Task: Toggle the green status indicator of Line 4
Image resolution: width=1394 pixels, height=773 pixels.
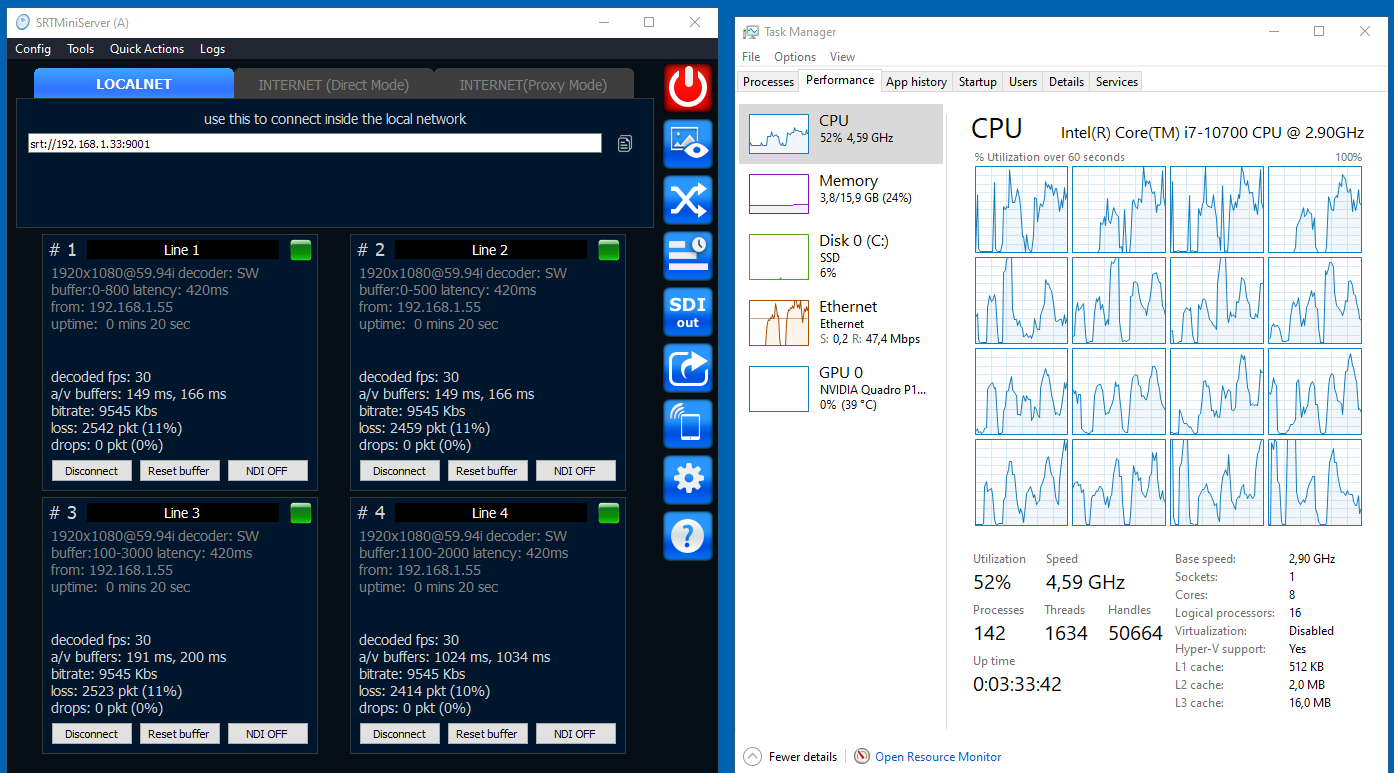Action: [609, 513]
